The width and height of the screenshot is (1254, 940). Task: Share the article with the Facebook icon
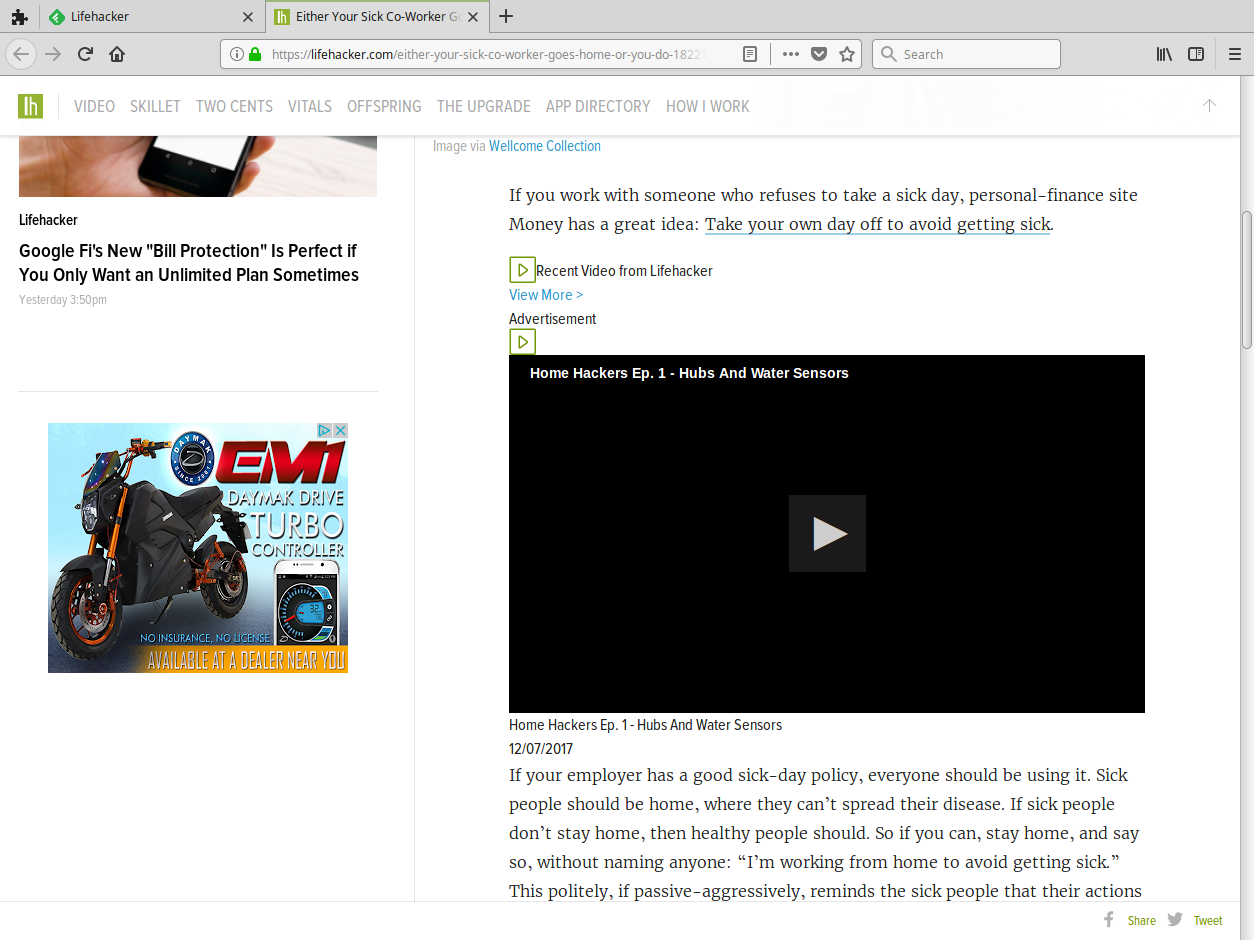tap(1108, 919)
